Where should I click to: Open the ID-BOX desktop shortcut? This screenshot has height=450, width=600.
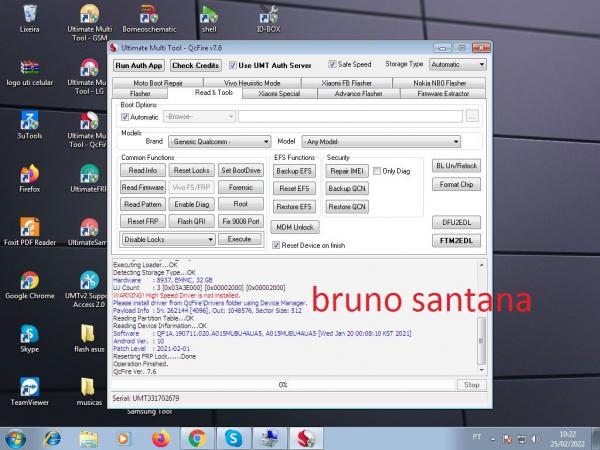[x=268, y=18]
